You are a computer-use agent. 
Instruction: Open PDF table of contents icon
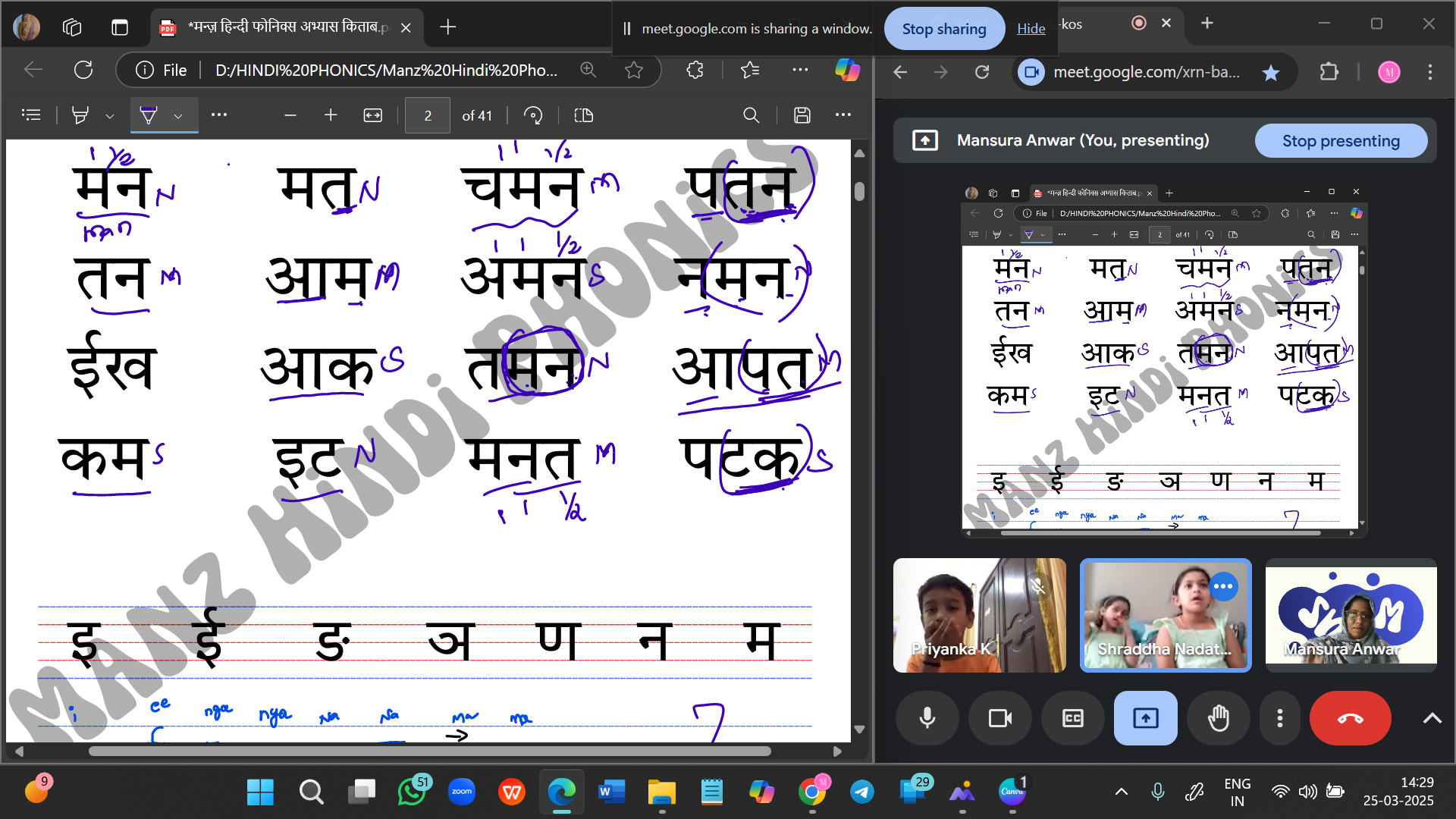(x=31, y=115)
